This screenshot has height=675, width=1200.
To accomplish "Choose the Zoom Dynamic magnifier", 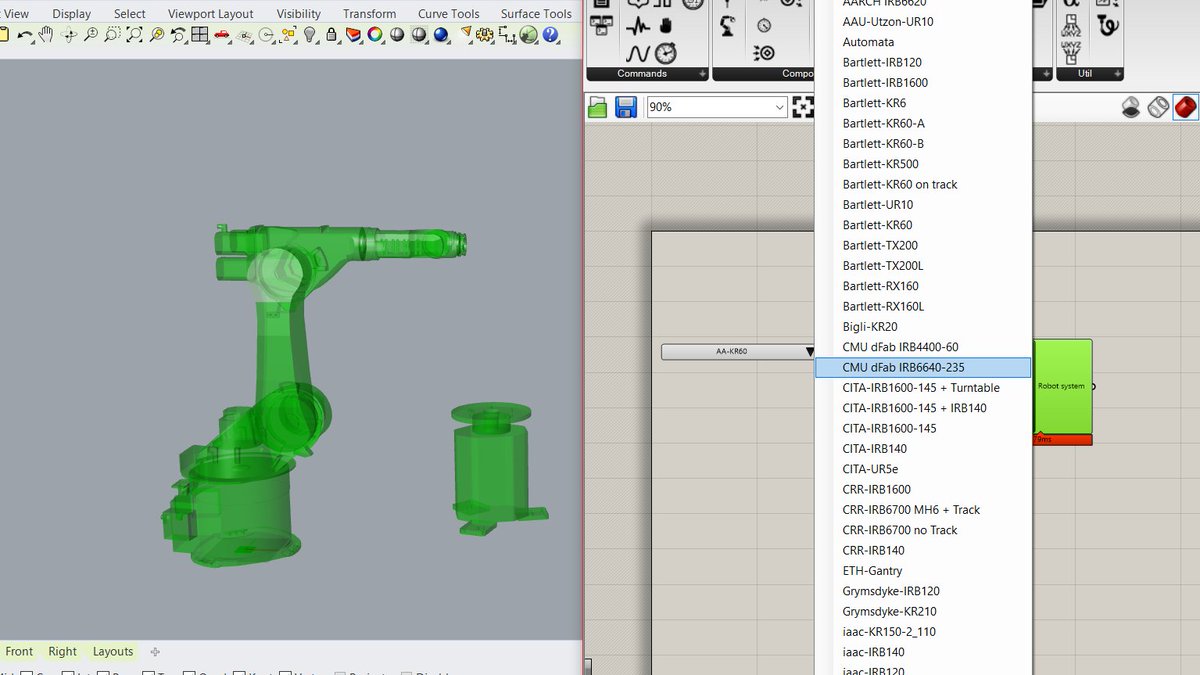I will 90,34.
